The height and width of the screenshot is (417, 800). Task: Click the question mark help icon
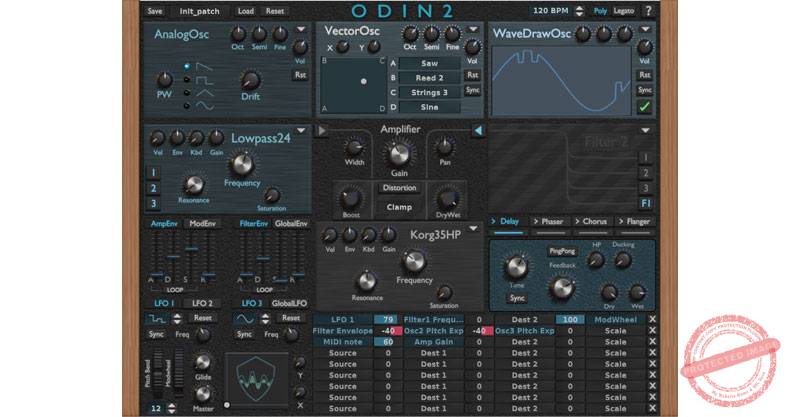648,11
